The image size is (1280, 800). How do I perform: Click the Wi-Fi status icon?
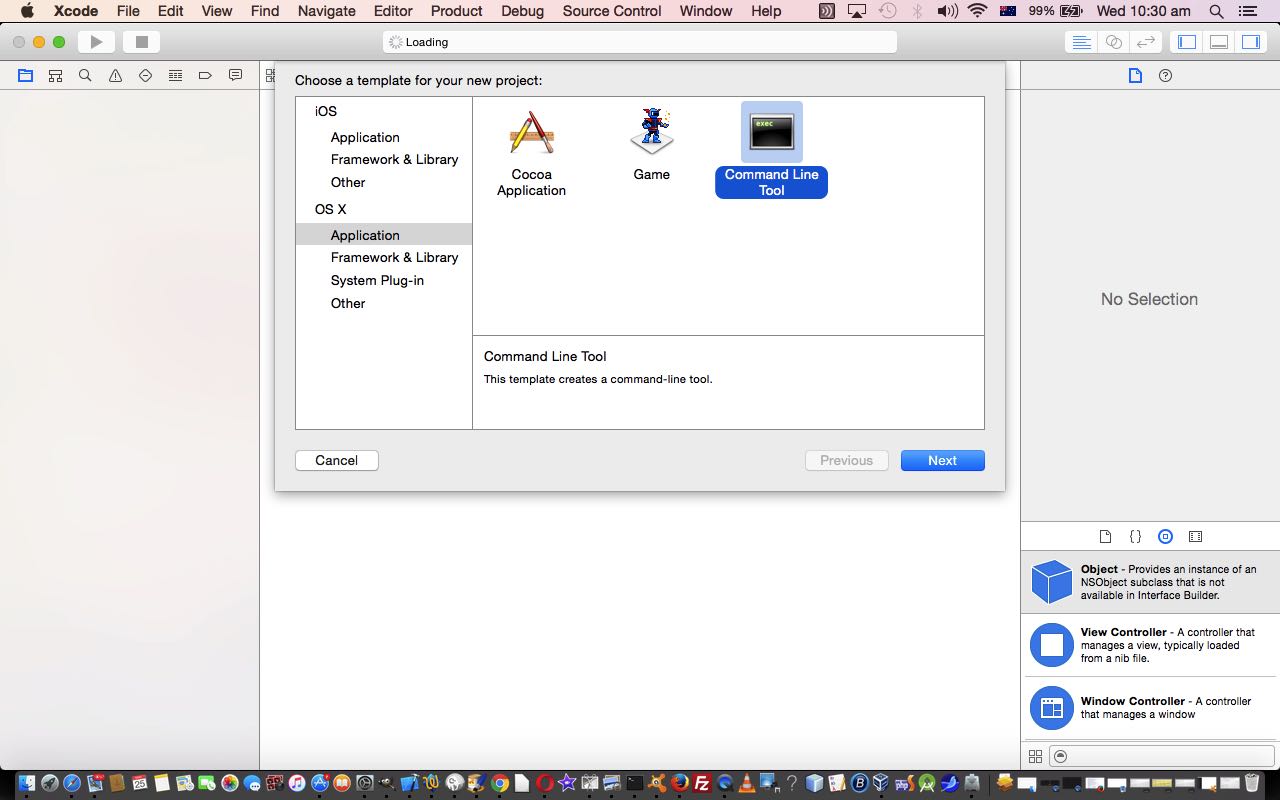click(x=977, y=11)
